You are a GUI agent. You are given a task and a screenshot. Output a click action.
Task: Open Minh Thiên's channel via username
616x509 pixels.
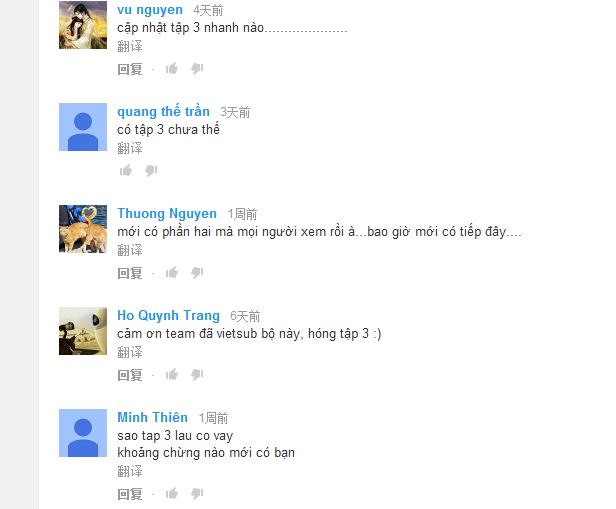[x=152, y=417]
